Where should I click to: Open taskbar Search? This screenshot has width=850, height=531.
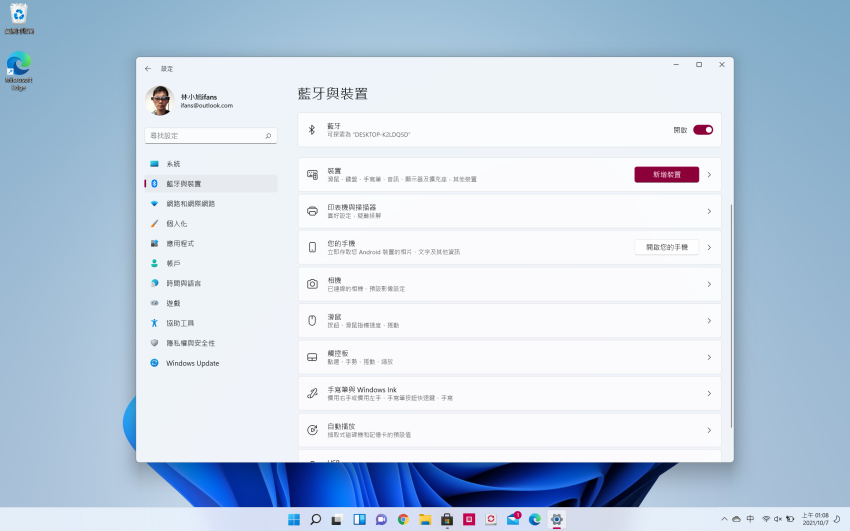point(315,520)
